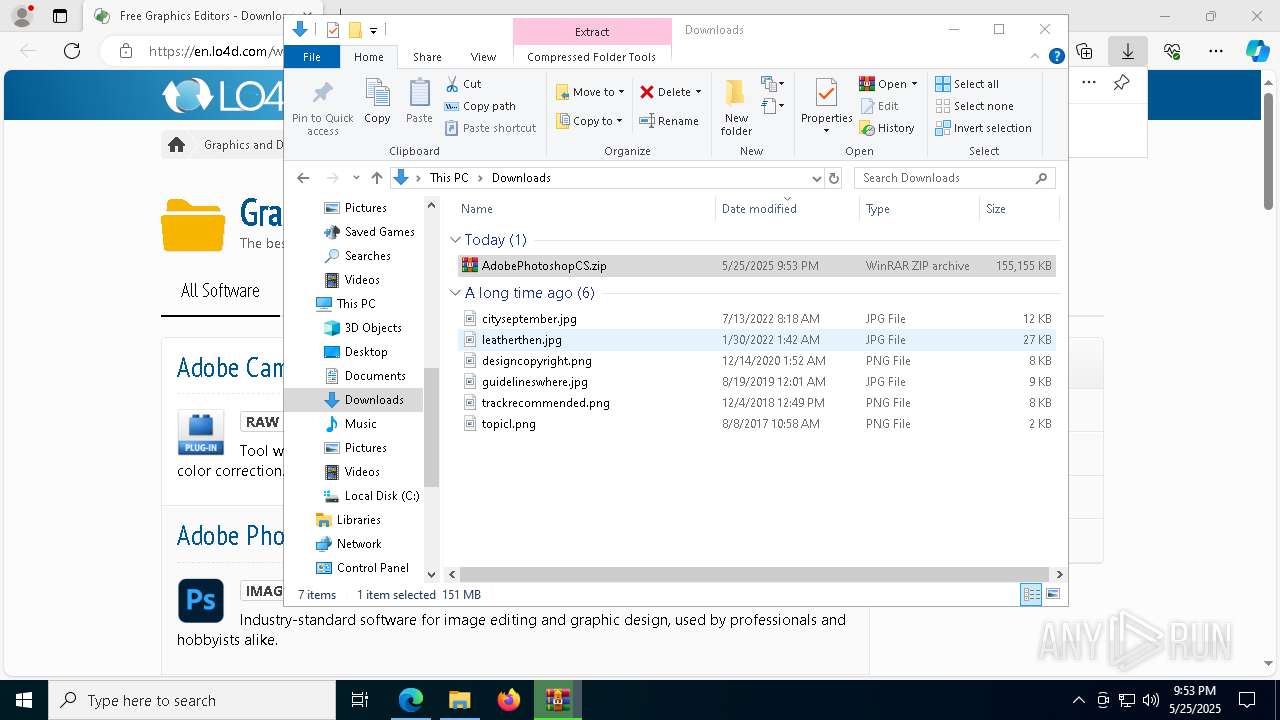1280x720 pixels.
Task: Click the Windows Start button
Action: (x=24, y=700)
